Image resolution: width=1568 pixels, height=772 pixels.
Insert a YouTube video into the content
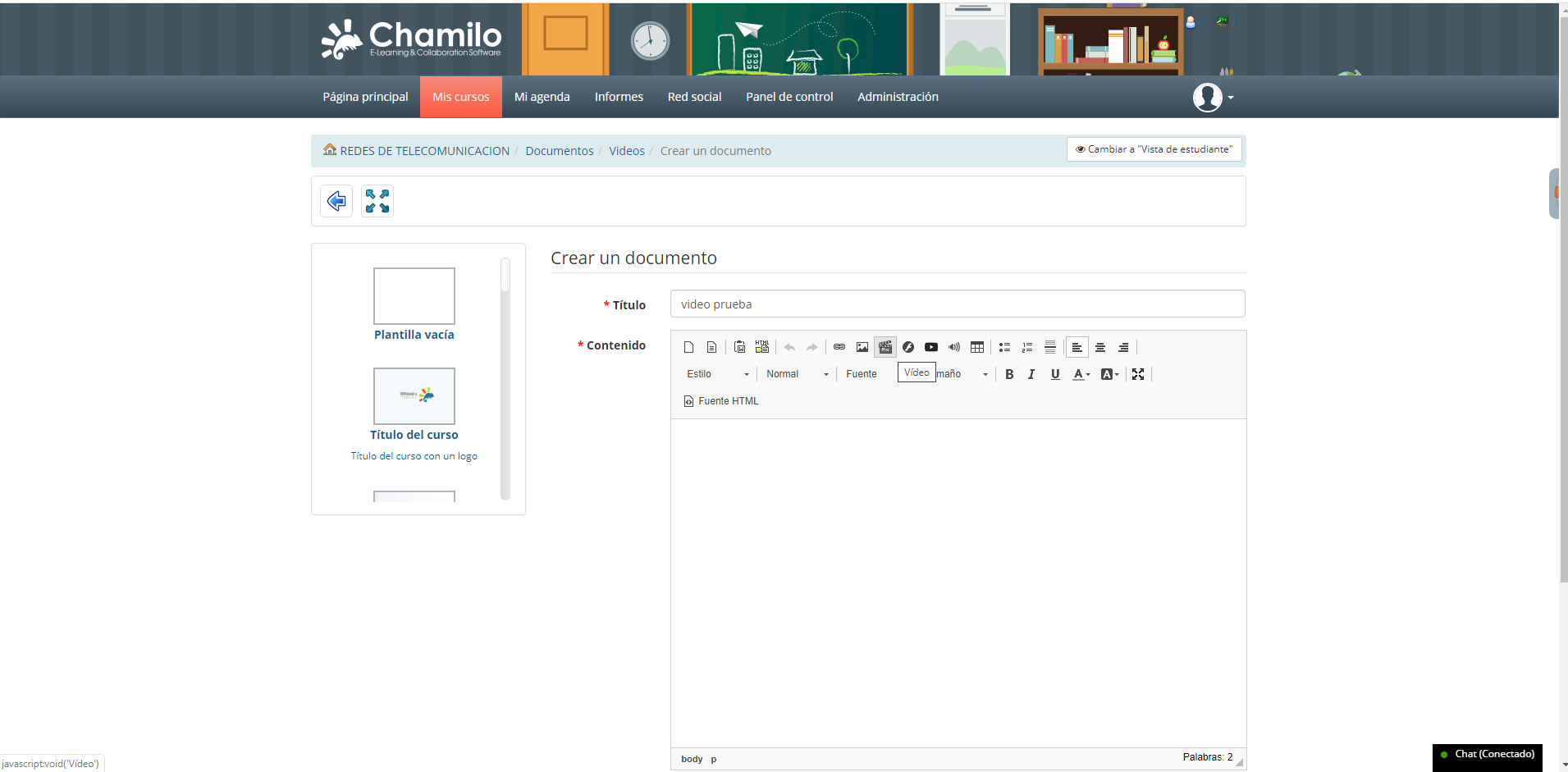coord(931,346)
